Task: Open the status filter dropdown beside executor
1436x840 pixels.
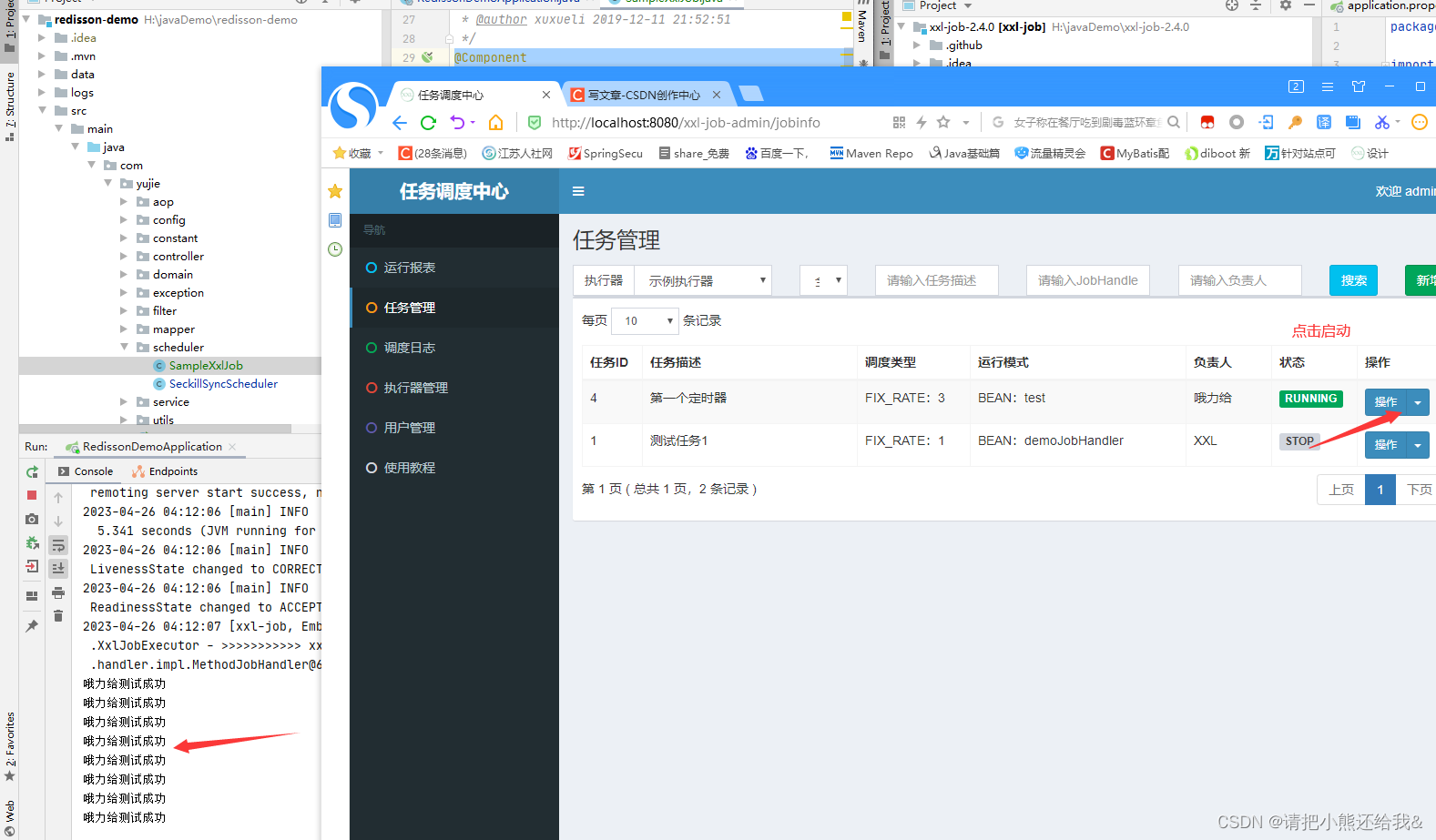Action: click(823, 280)
